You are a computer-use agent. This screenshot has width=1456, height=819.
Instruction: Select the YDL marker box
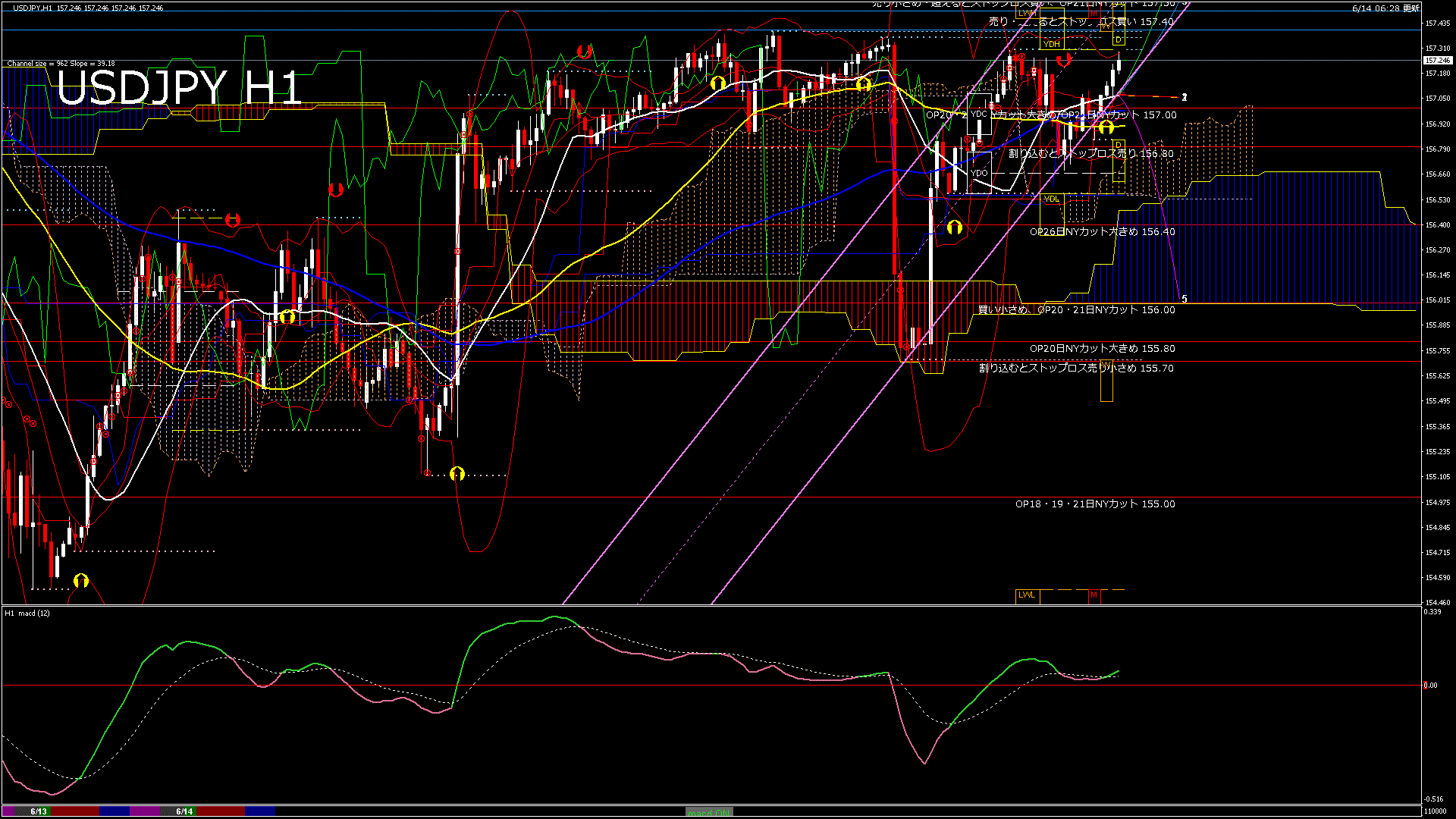[x=1051, y=199]
